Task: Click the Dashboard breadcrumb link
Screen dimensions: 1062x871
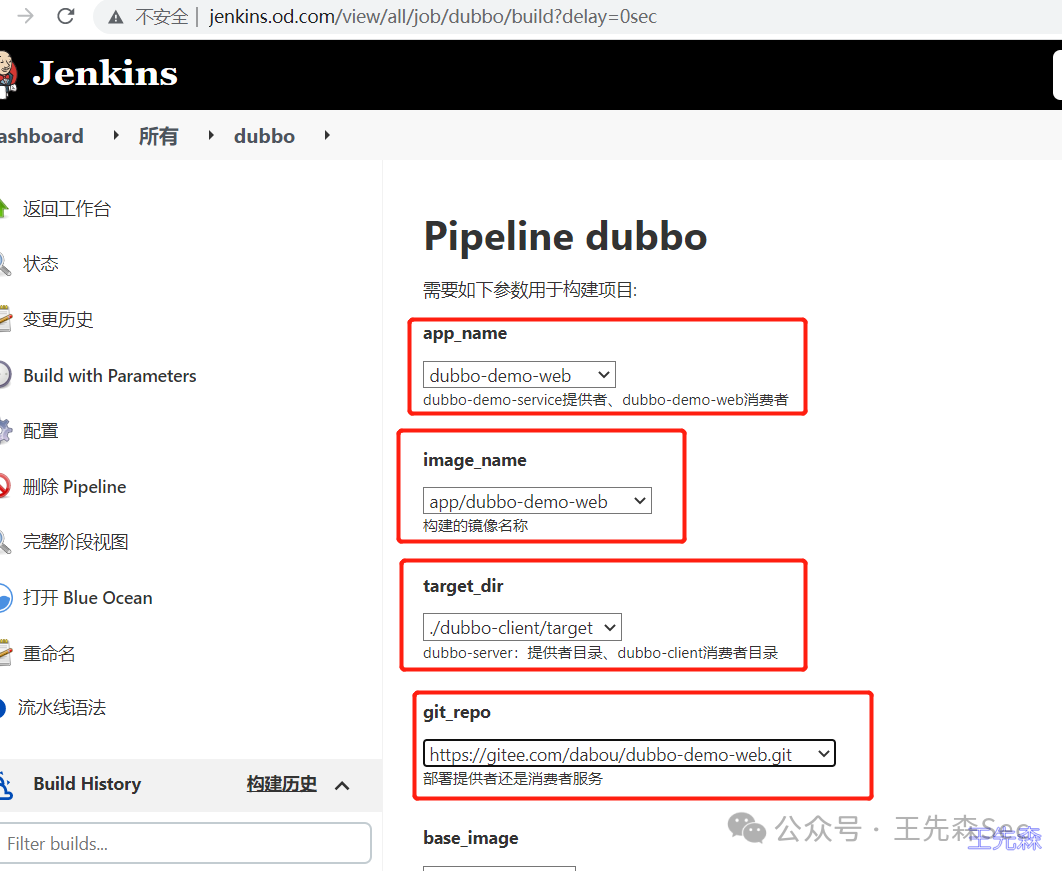Action: click(41, 136)
